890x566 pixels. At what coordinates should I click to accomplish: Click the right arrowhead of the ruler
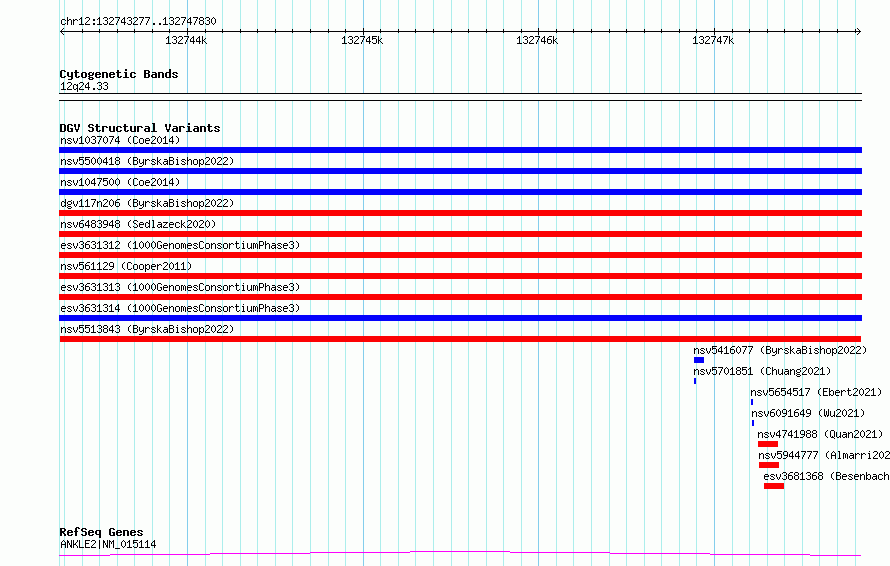pos(858,31)
